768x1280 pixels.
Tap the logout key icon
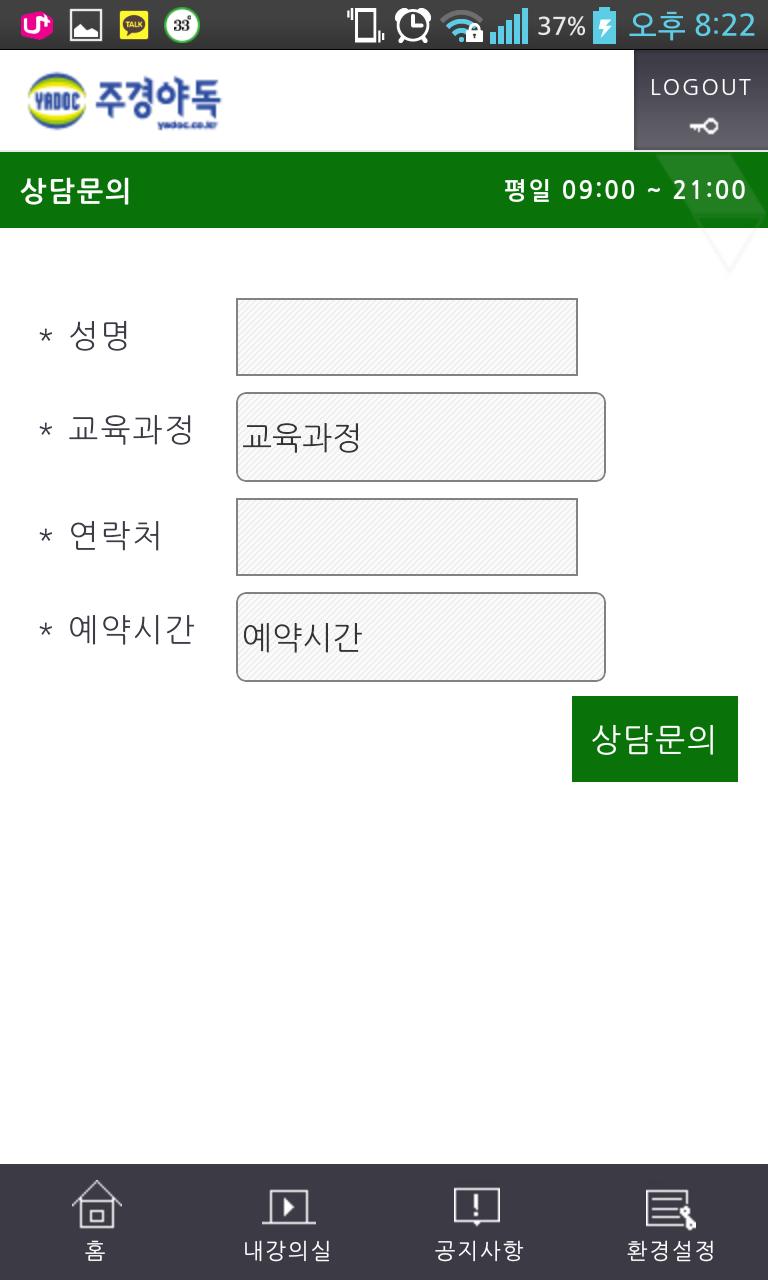pyautogui.click(x=703, y=126)
